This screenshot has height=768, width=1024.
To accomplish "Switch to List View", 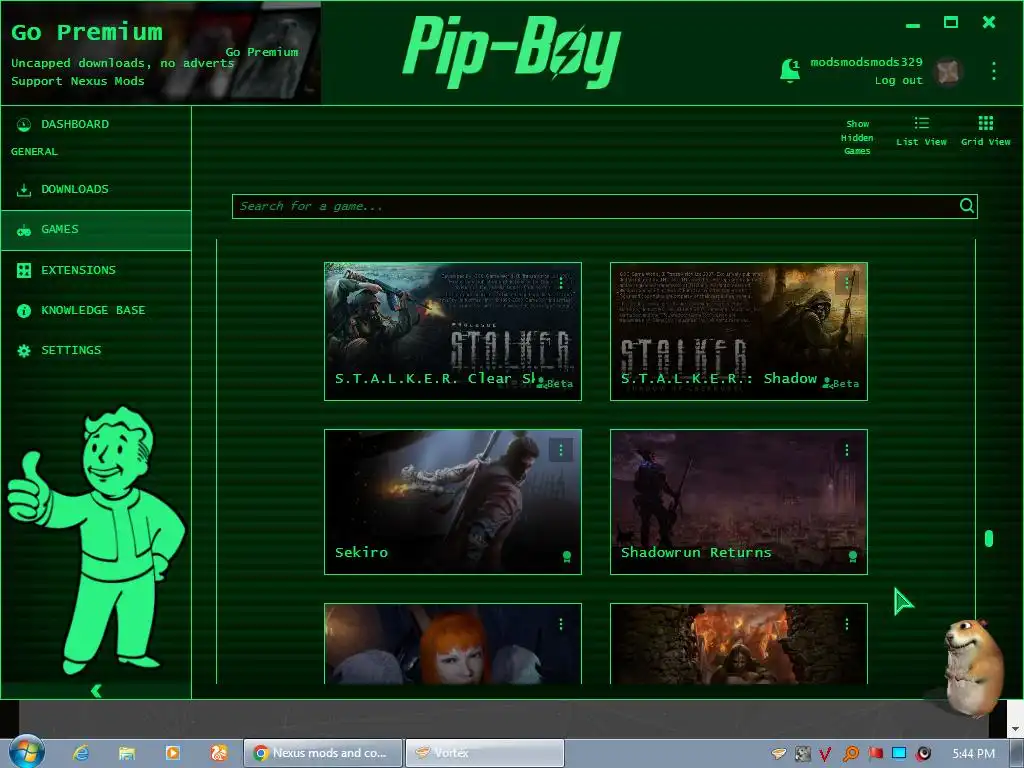I will [921, 131].
